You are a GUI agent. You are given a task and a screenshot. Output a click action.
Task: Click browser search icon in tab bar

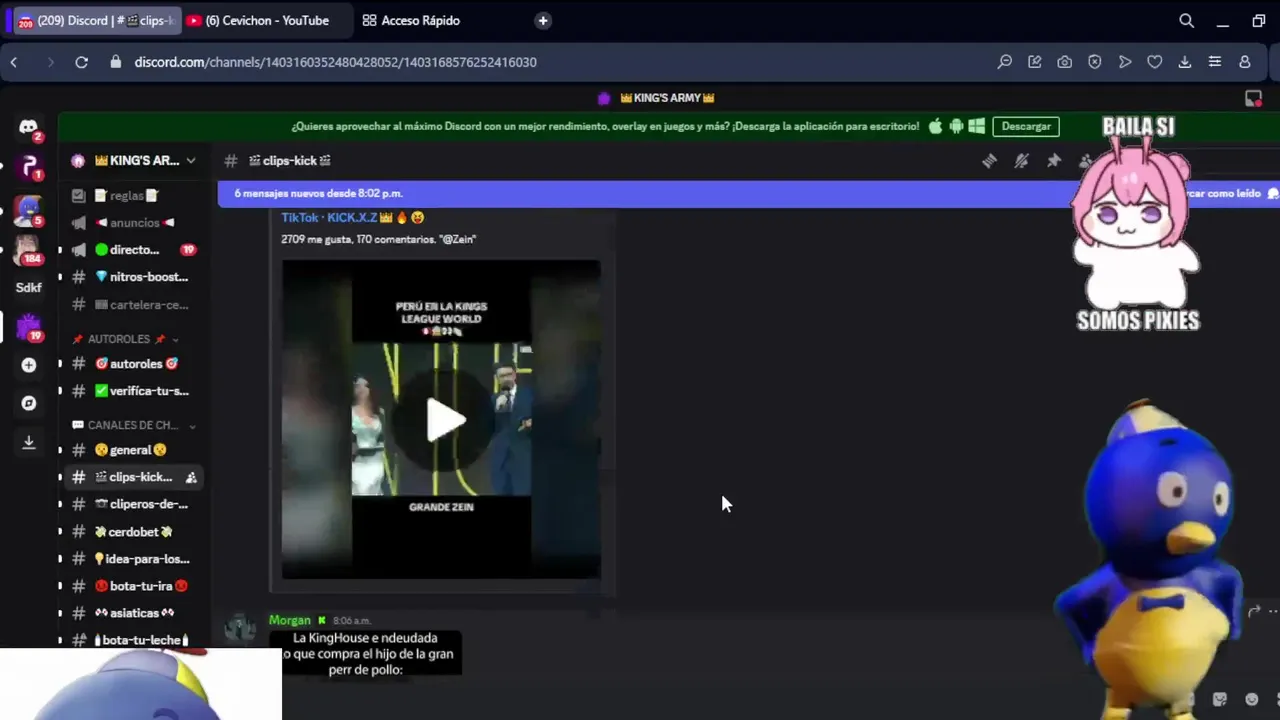[1186, 20]
